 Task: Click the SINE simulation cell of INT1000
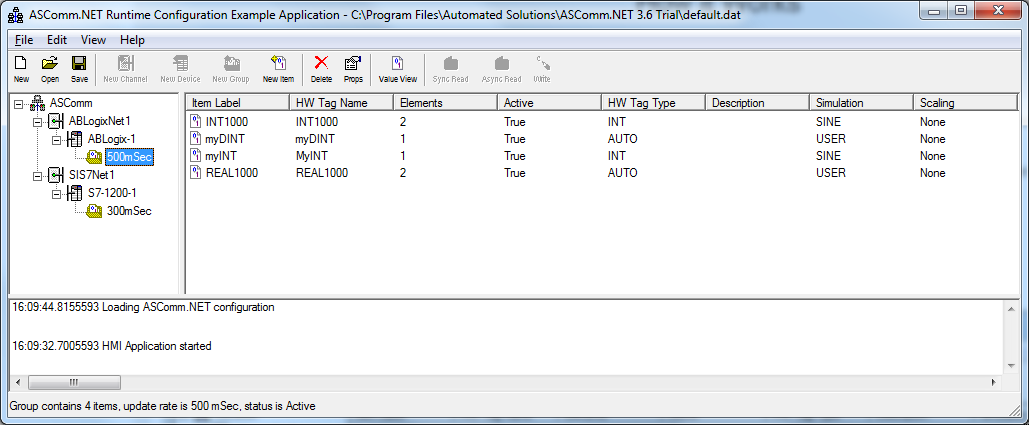828,122
